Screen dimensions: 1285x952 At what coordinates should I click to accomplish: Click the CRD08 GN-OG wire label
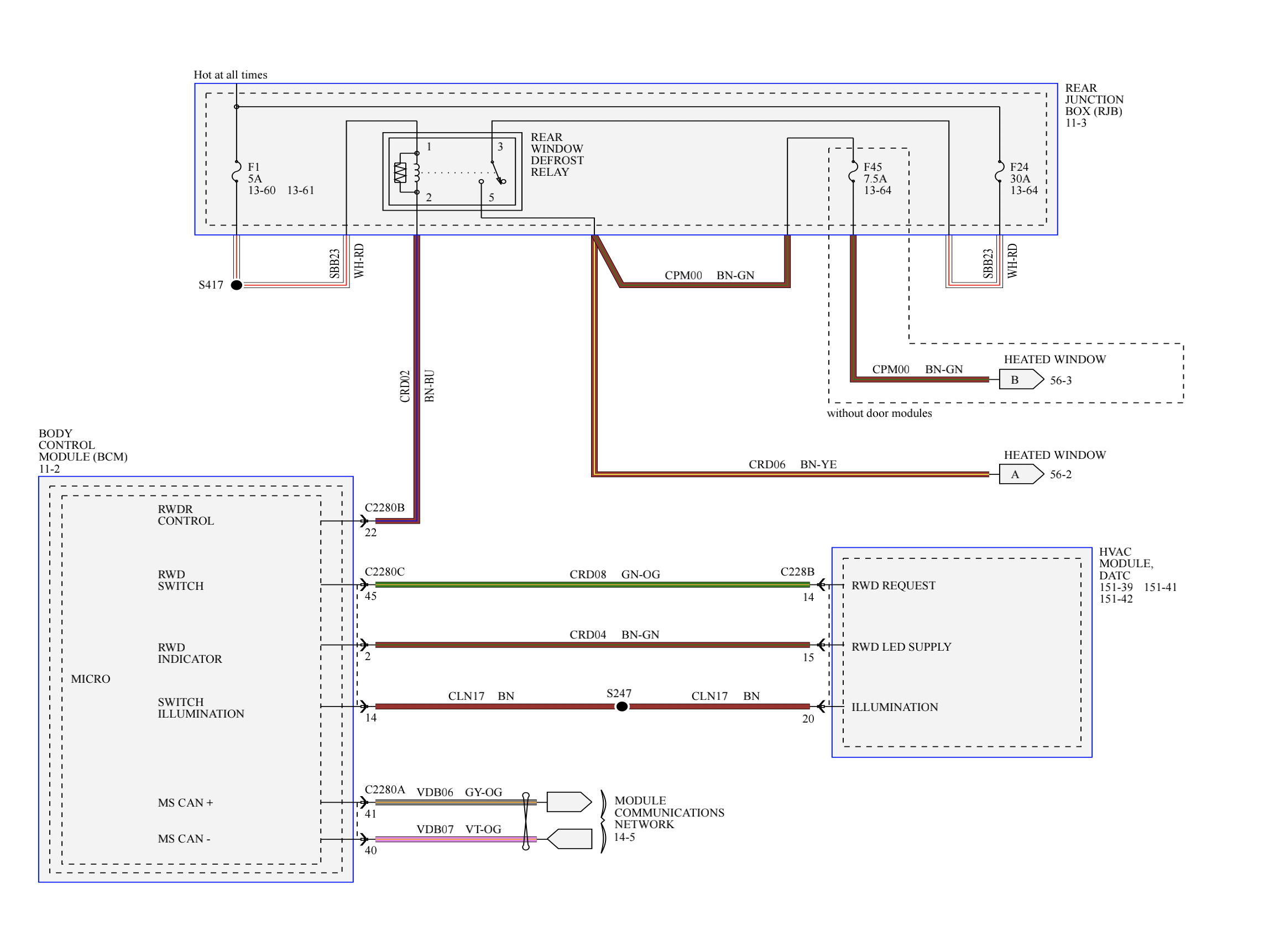click(x=614, y=574)
